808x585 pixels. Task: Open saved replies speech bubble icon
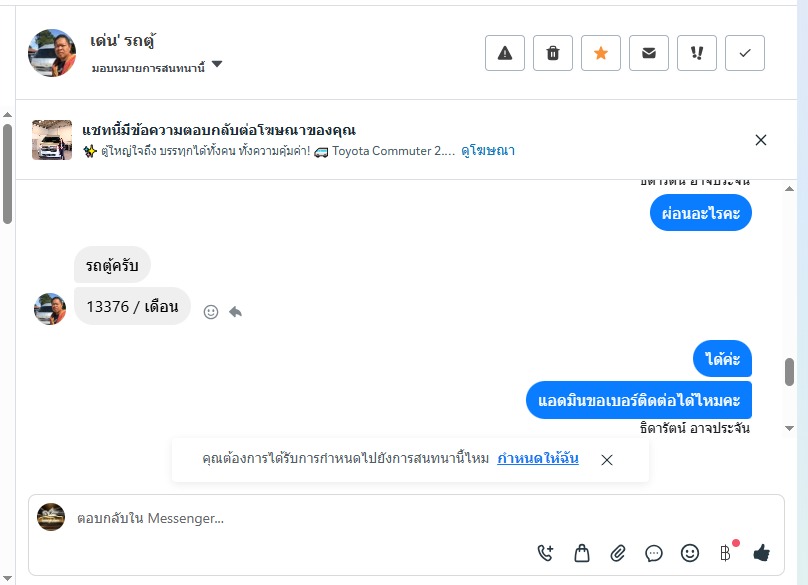point(654,552)
